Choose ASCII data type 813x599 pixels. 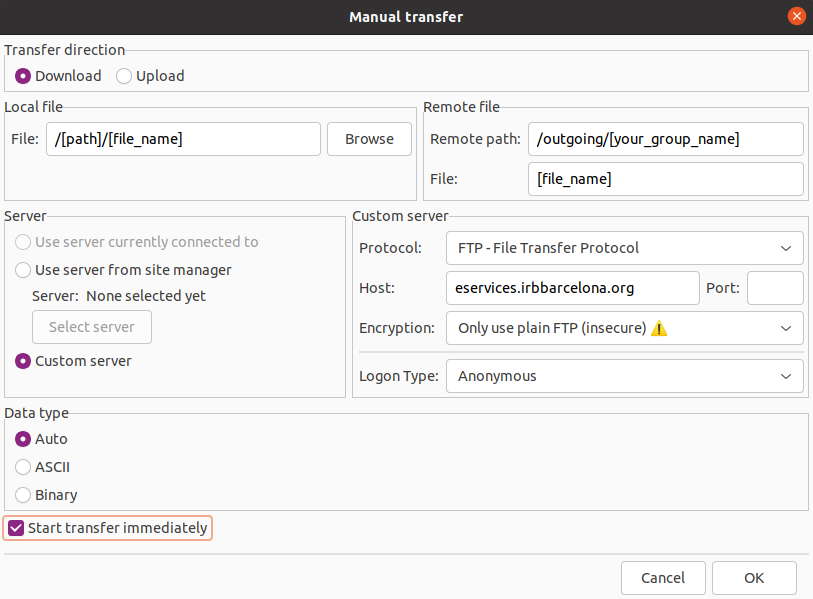point(22,467)
